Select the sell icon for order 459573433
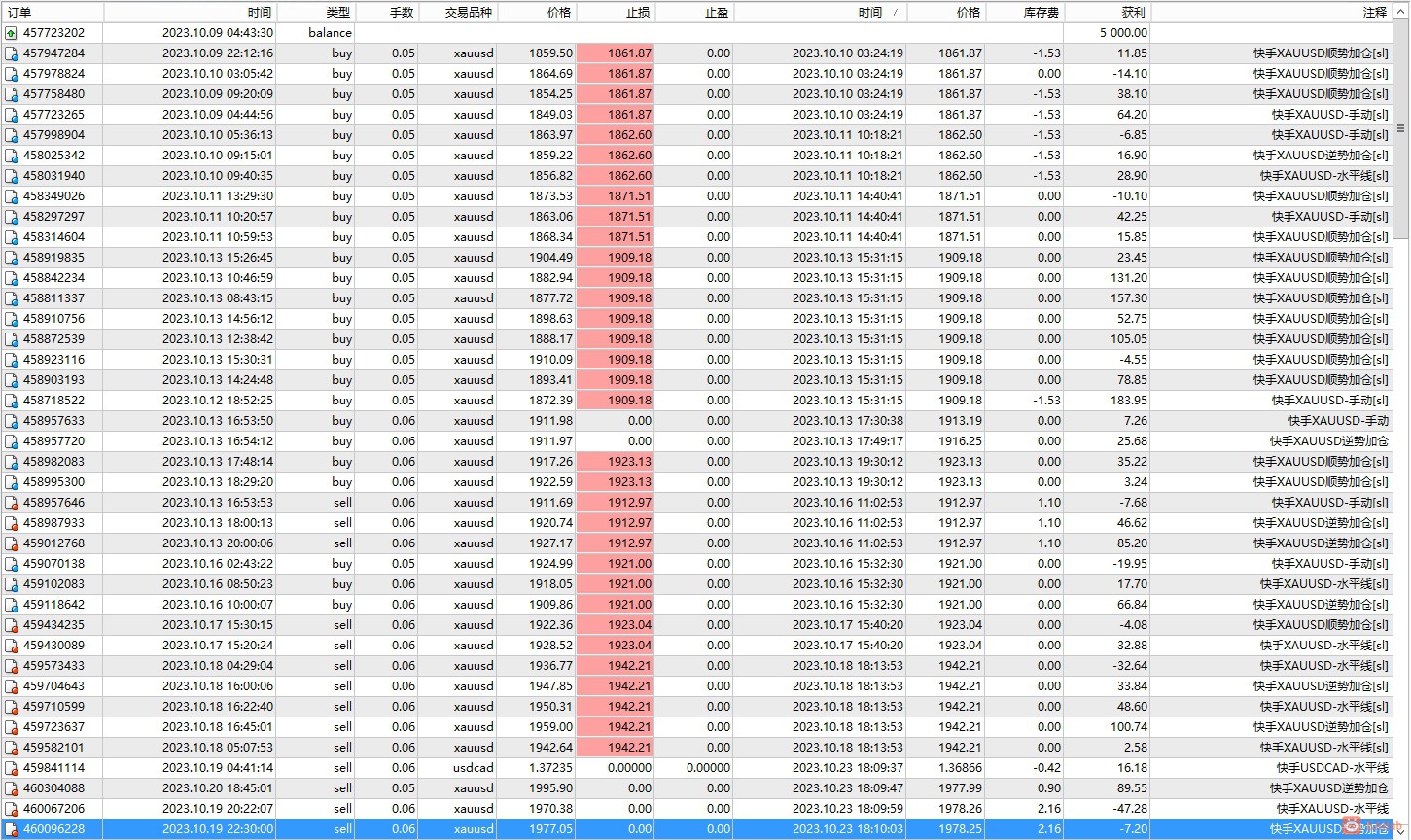 point(12,666)
